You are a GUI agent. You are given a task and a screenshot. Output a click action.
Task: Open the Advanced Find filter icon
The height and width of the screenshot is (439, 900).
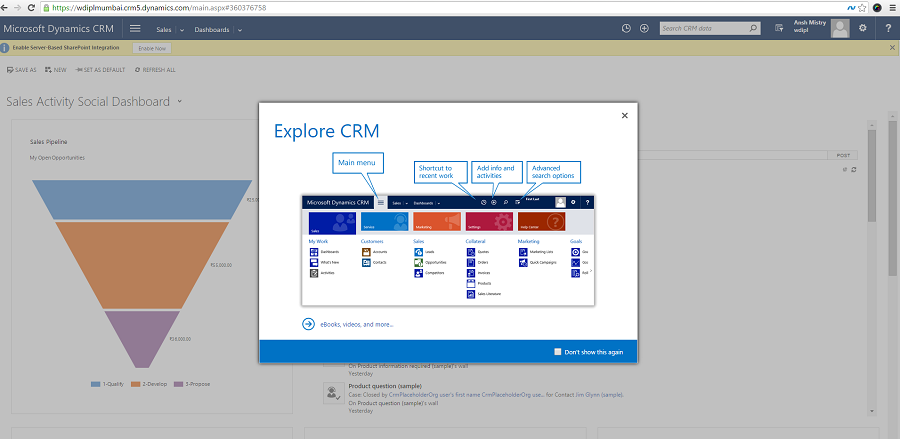[779, 28]
